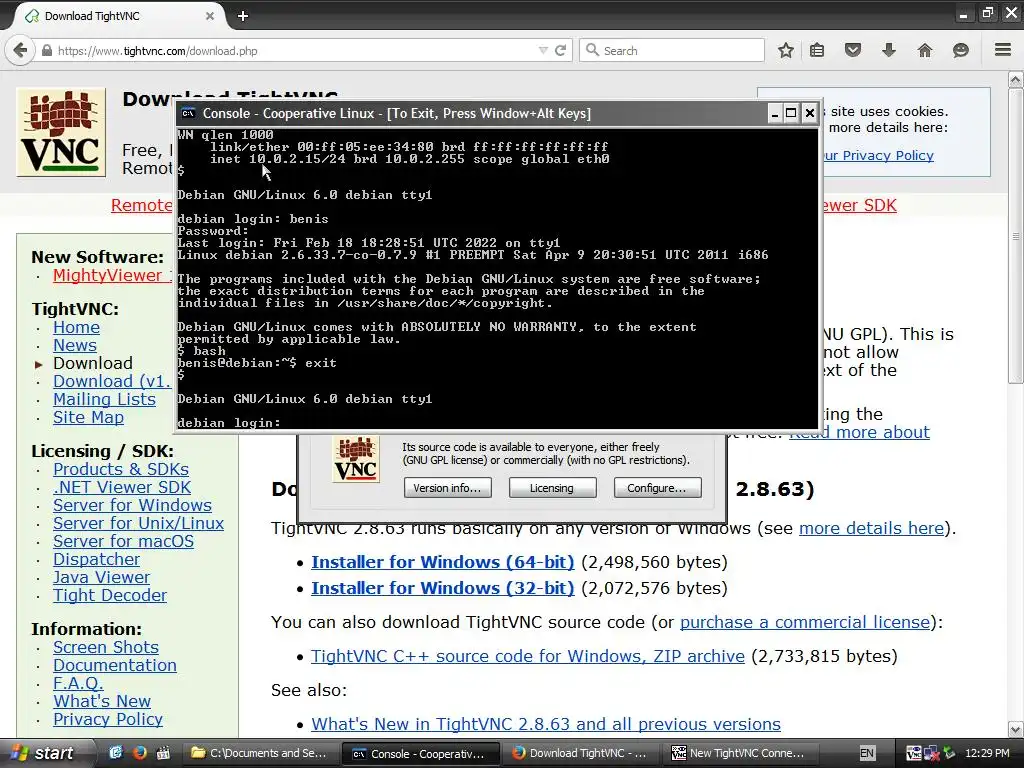Screen dimensions: 1024x768
Task: Open What's New in TightVNC 2.8.63 link
Action: (546, 724)
